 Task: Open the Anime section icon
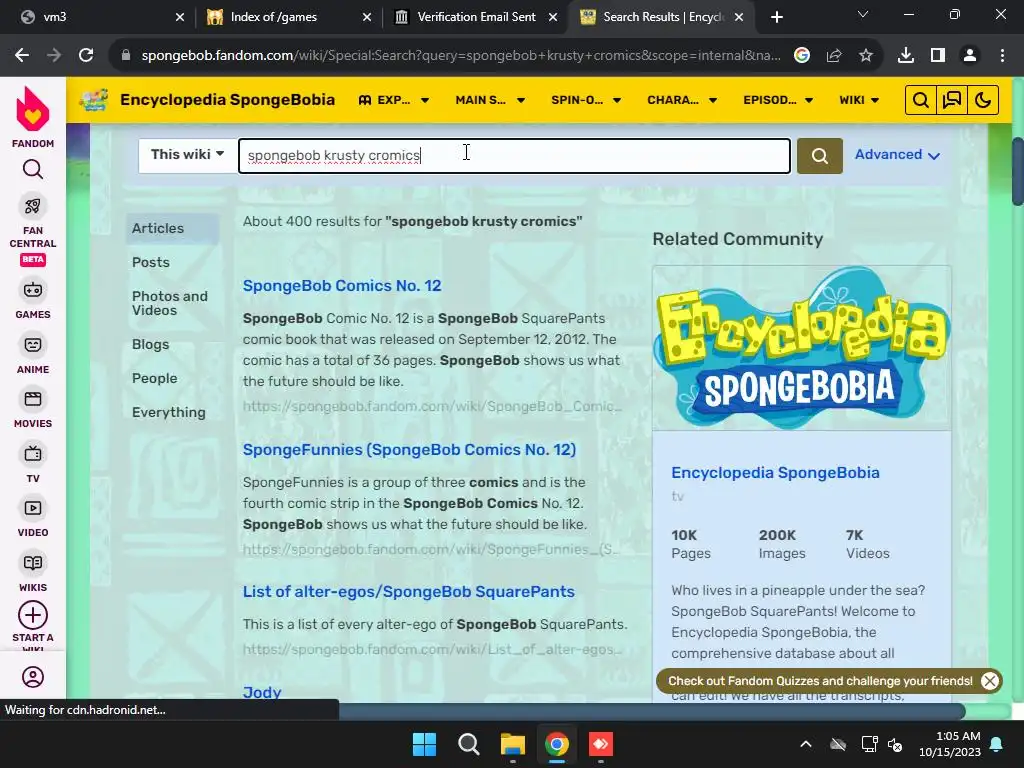(x=33, y=345)
